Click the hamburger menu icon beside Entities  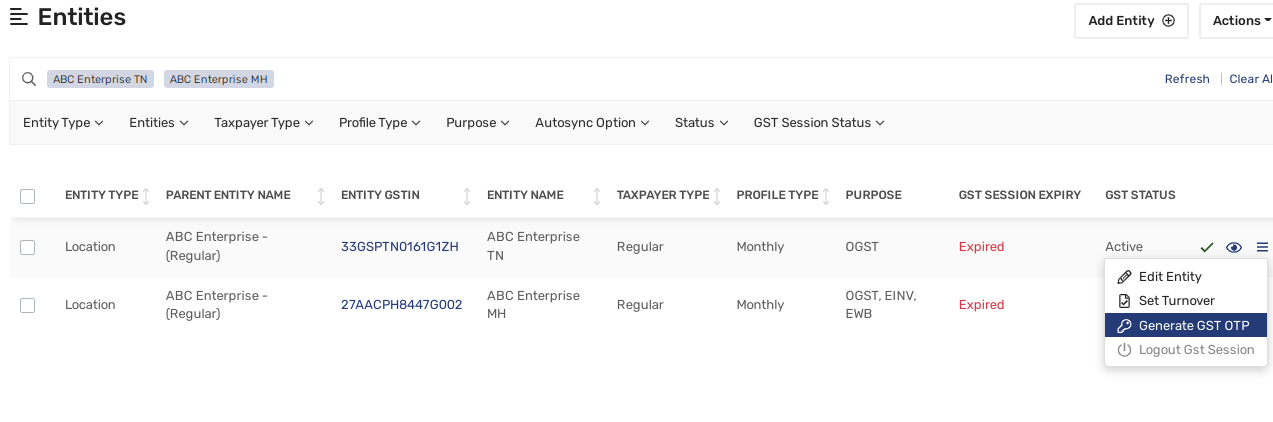(x=18, y=17)
